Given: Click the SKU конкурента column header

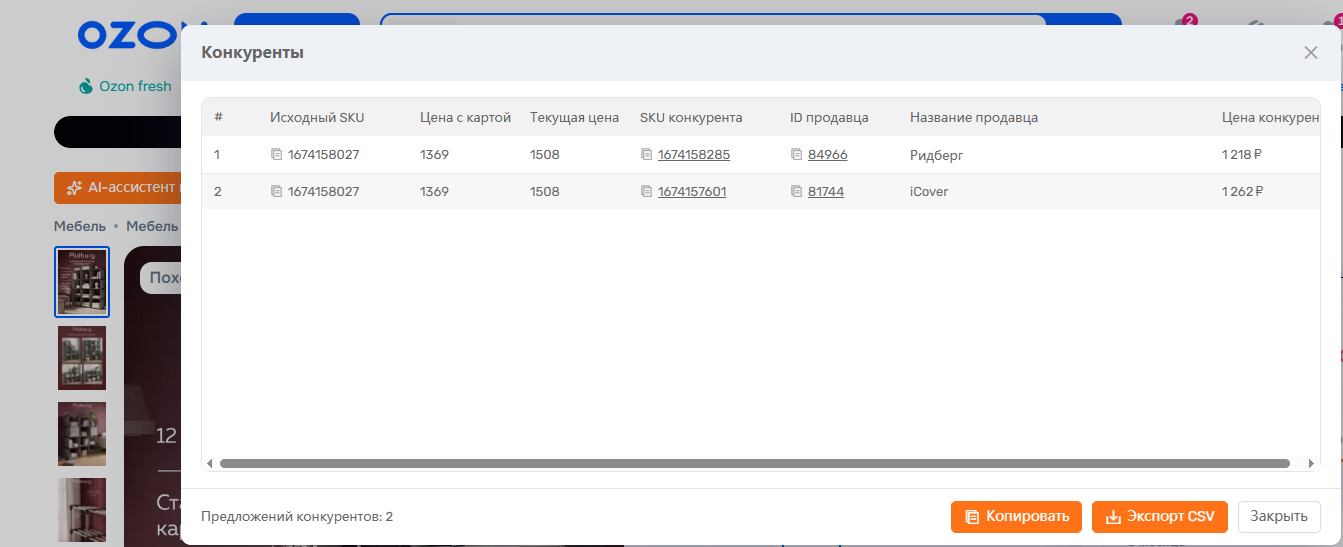Looking at the screenshot, I should coord(691,117).
